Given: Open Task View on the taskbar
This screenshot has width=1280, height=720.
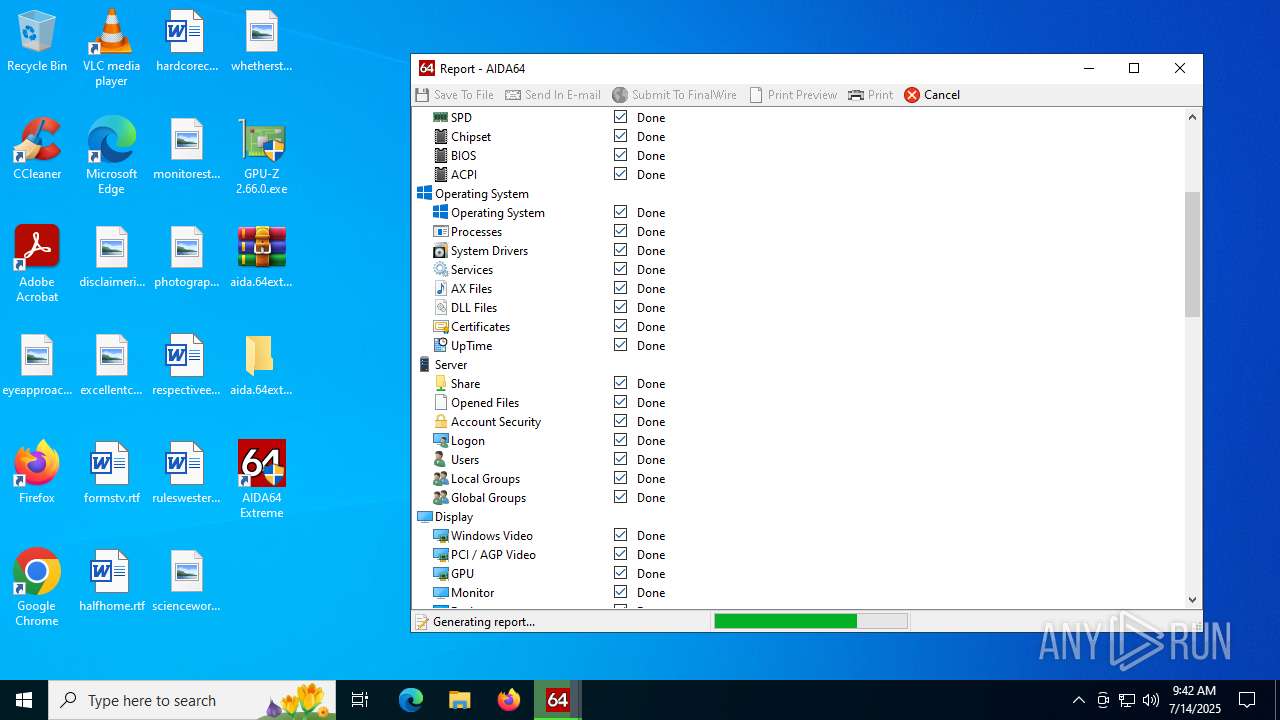Looking at the screenshot, I should pyautogui.click(x=360, y=700).
